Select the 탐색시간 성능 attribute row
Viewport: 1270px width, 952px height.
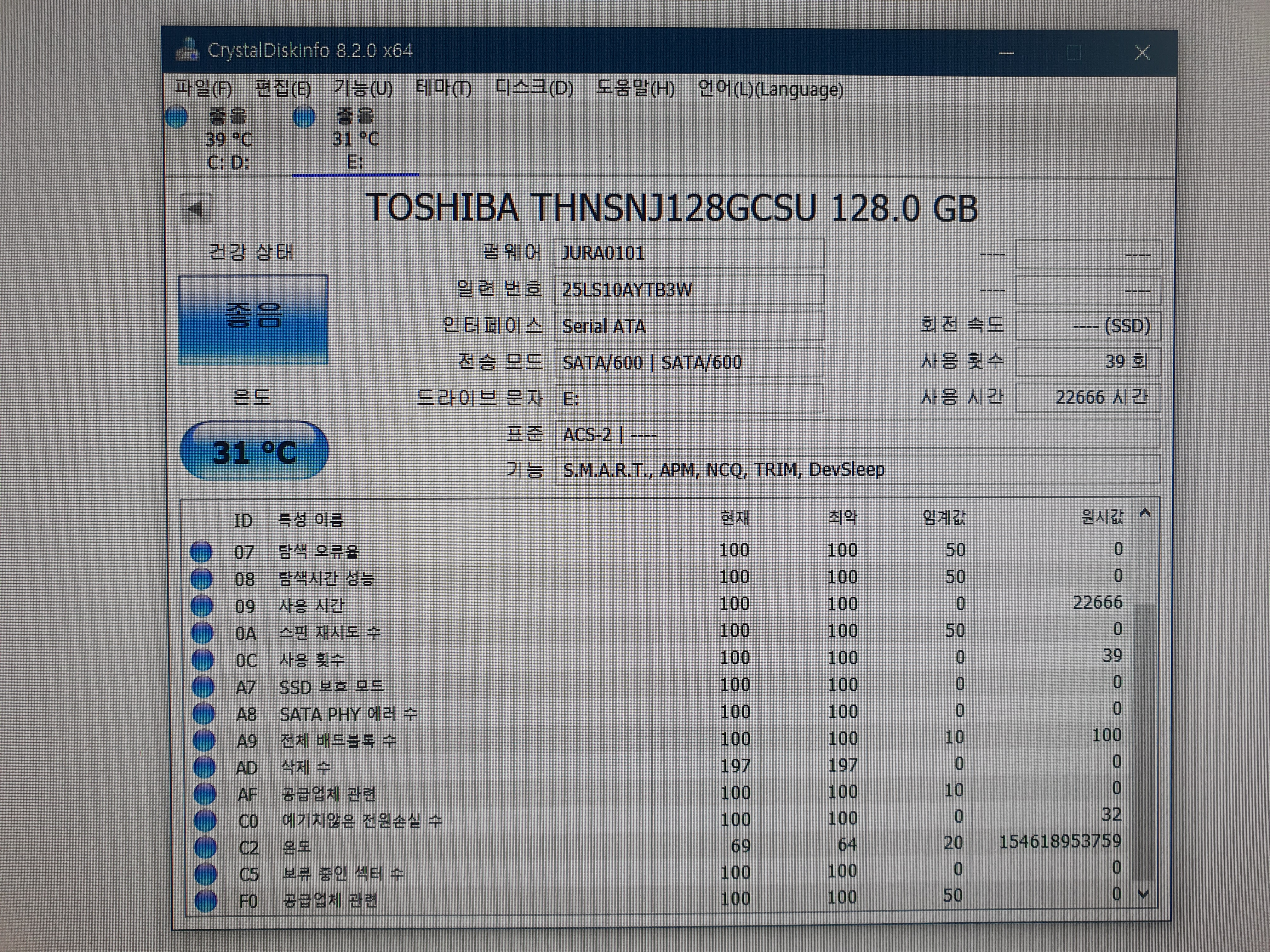[657, 577]
